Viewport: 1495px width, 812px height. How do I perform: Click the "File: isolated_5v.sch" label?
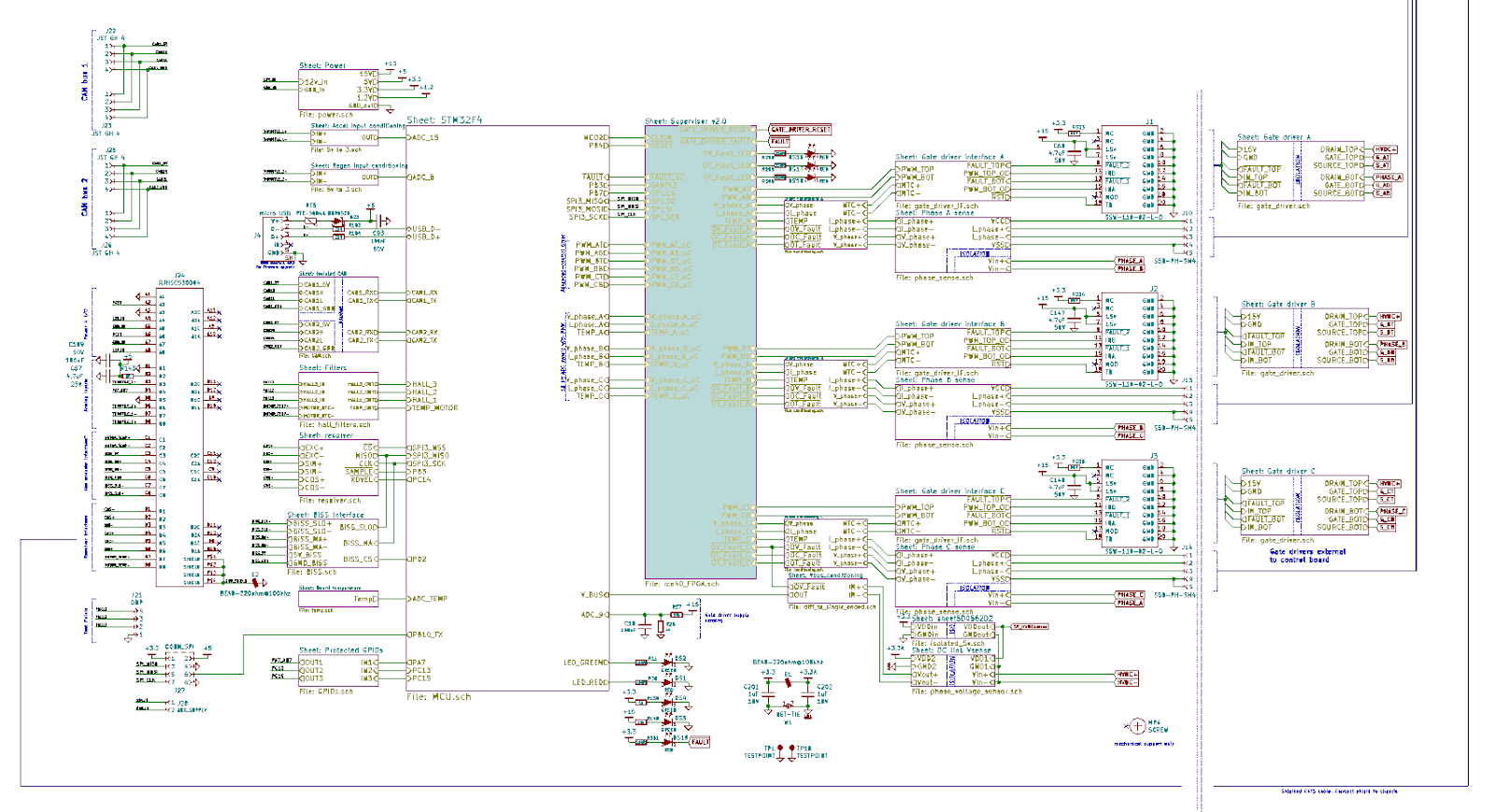[x=948, y=643]
